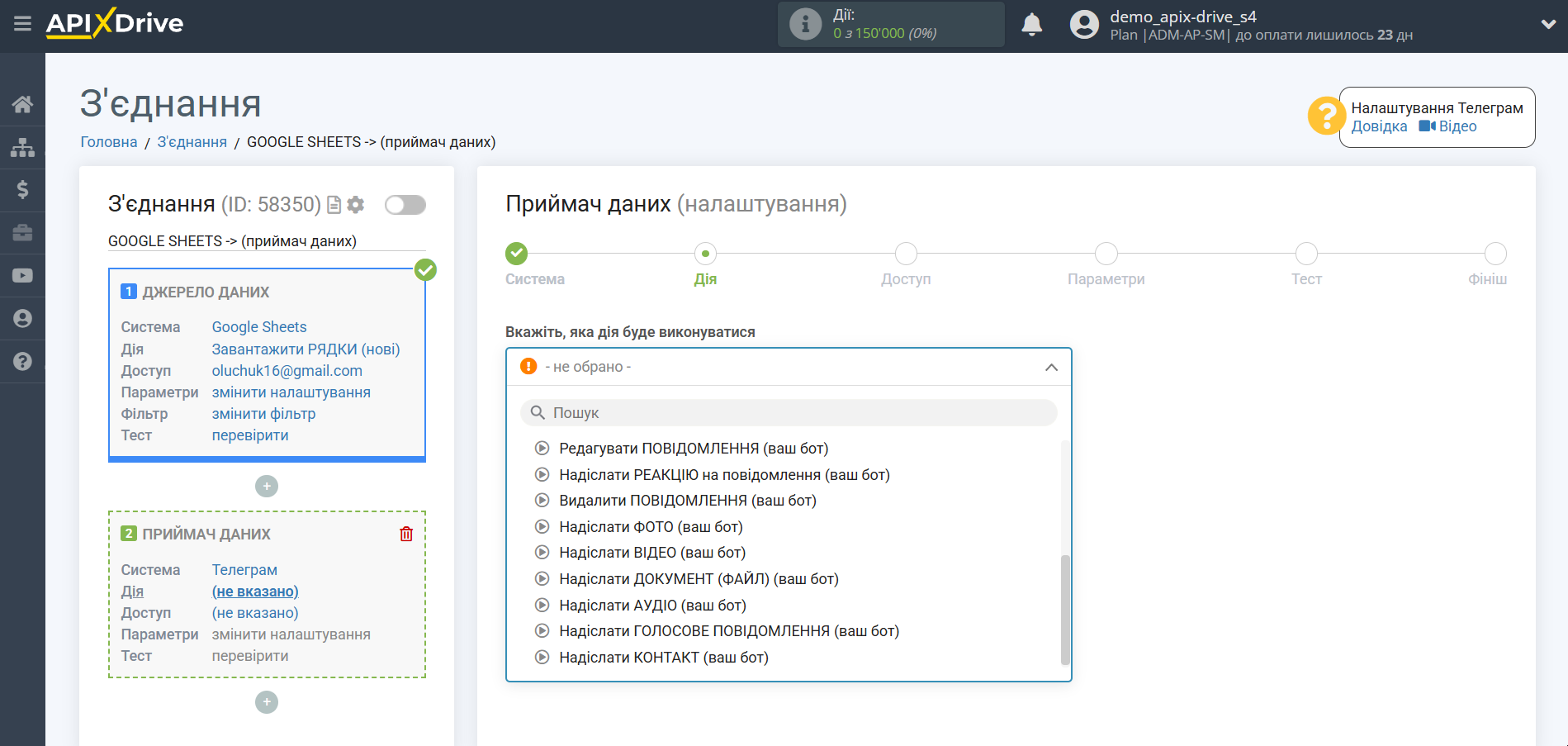Image resolution: width=1568 pixels, height=746 pixels.
Task: Open the YouTube video icon in the sidebar
Action: click(x=22, y=276)
